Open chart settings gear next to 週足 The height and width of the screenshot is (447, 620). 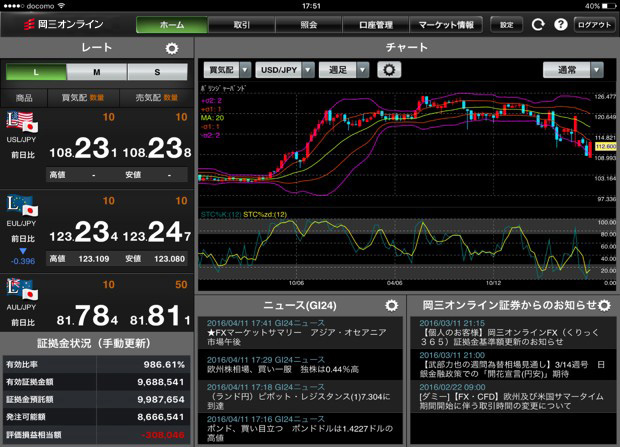click(389, 70)
